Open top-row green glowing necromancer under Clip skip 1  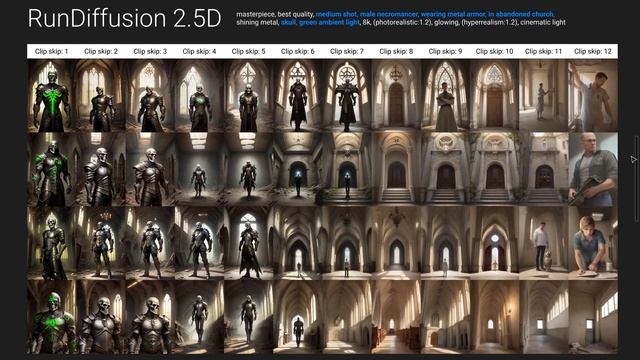click(51, 96)
